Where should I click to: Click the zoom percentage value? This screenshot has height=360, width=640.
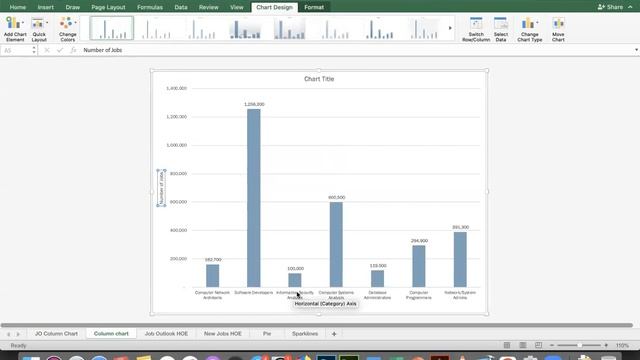tap(622, 345)
